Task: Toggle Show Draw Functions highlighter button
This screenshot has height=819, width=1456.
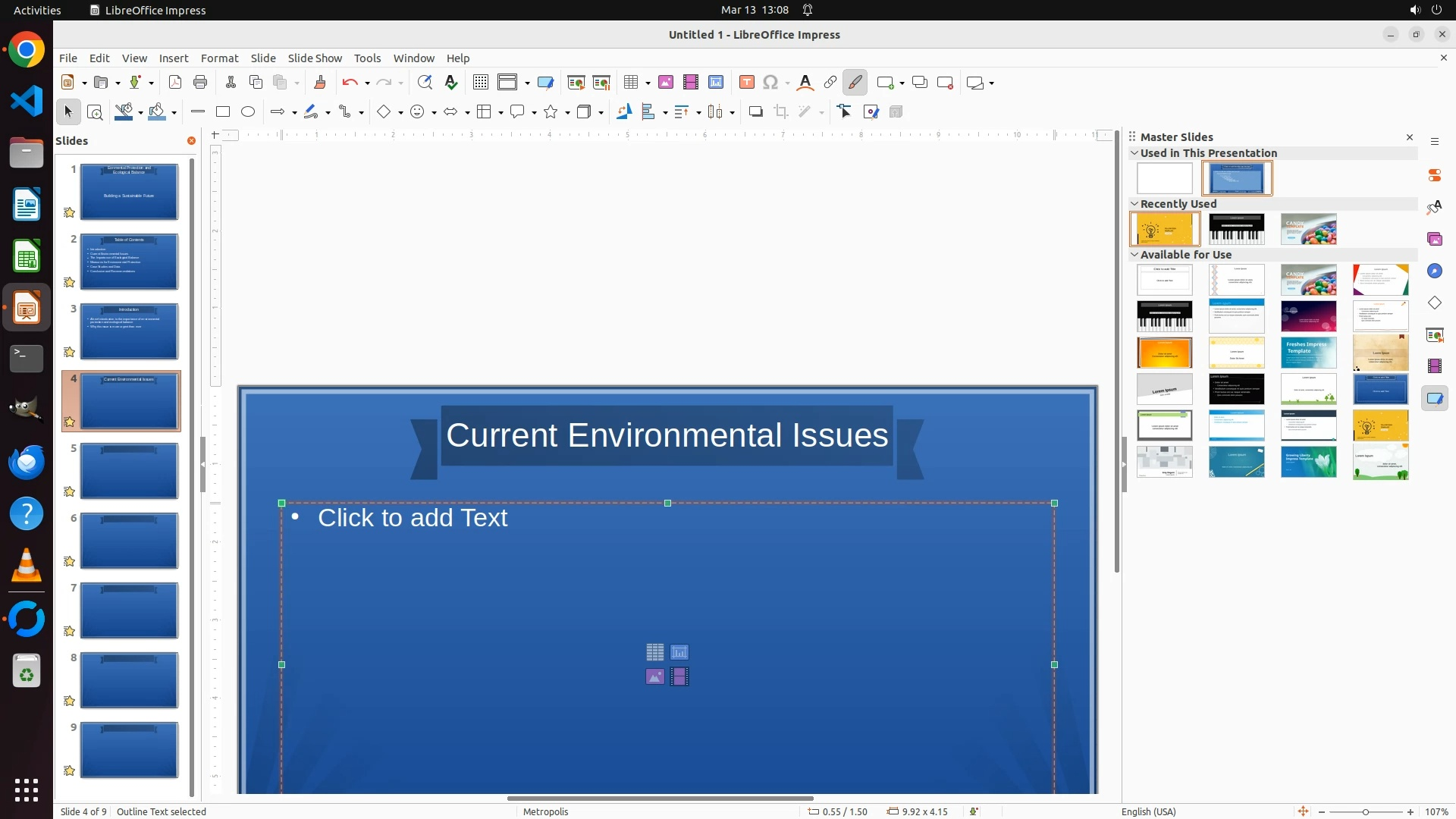Action: point(855,83)
